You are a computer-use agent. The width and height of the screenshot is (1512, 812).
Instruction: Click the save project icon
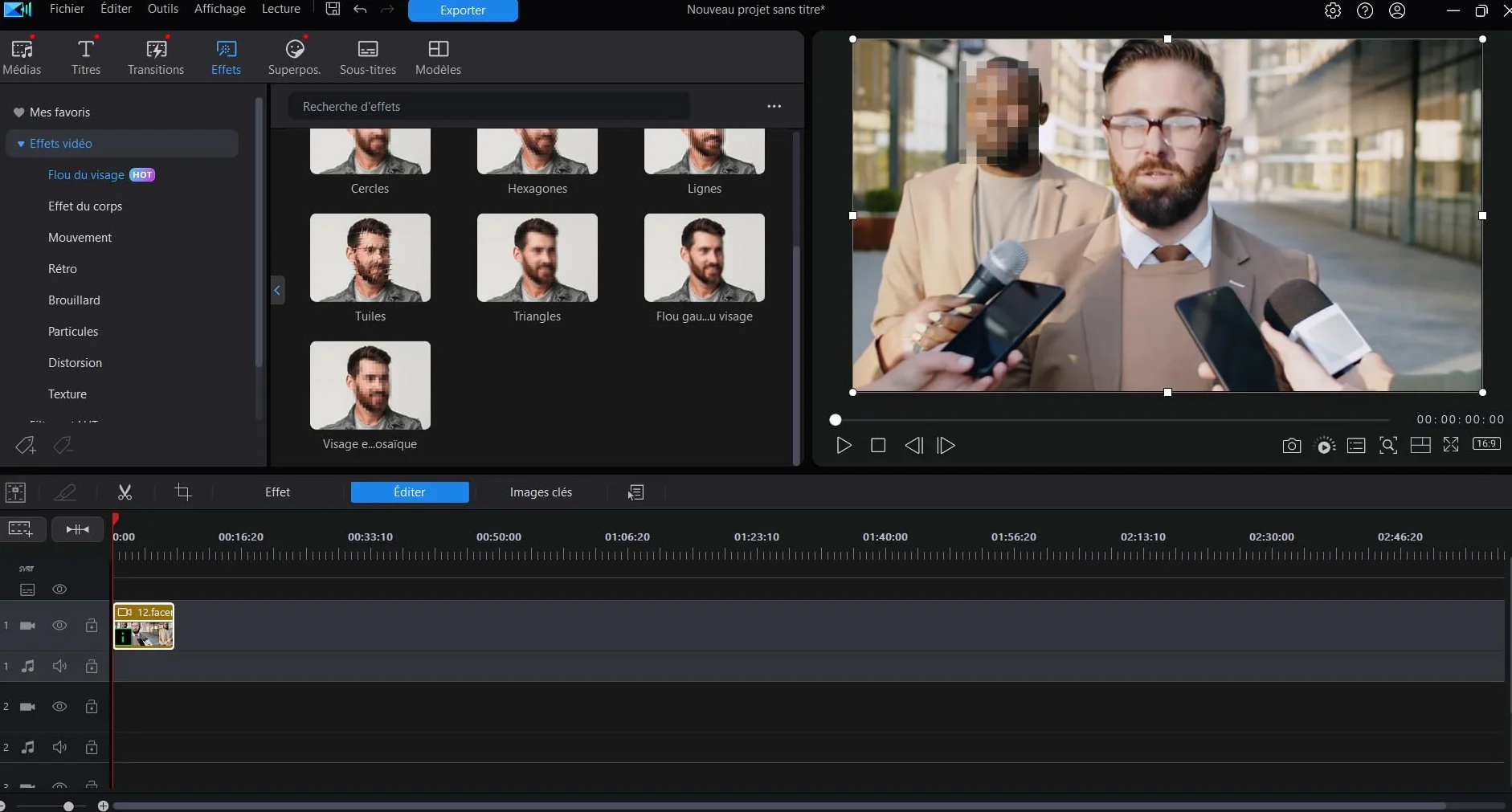333,10
